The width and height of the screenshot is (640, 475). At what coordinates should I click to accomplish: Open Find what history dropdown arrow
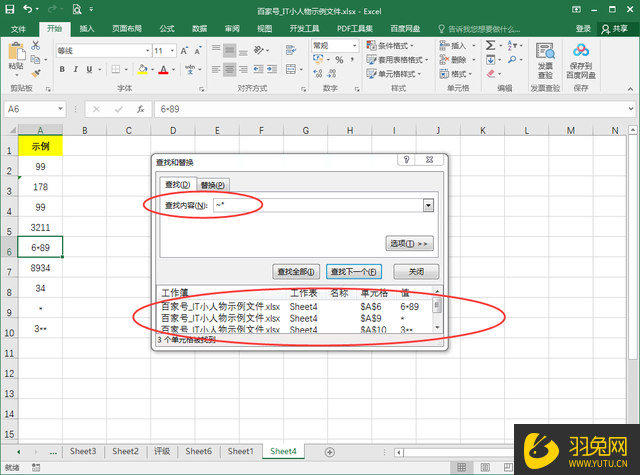[x=428, y=205]
